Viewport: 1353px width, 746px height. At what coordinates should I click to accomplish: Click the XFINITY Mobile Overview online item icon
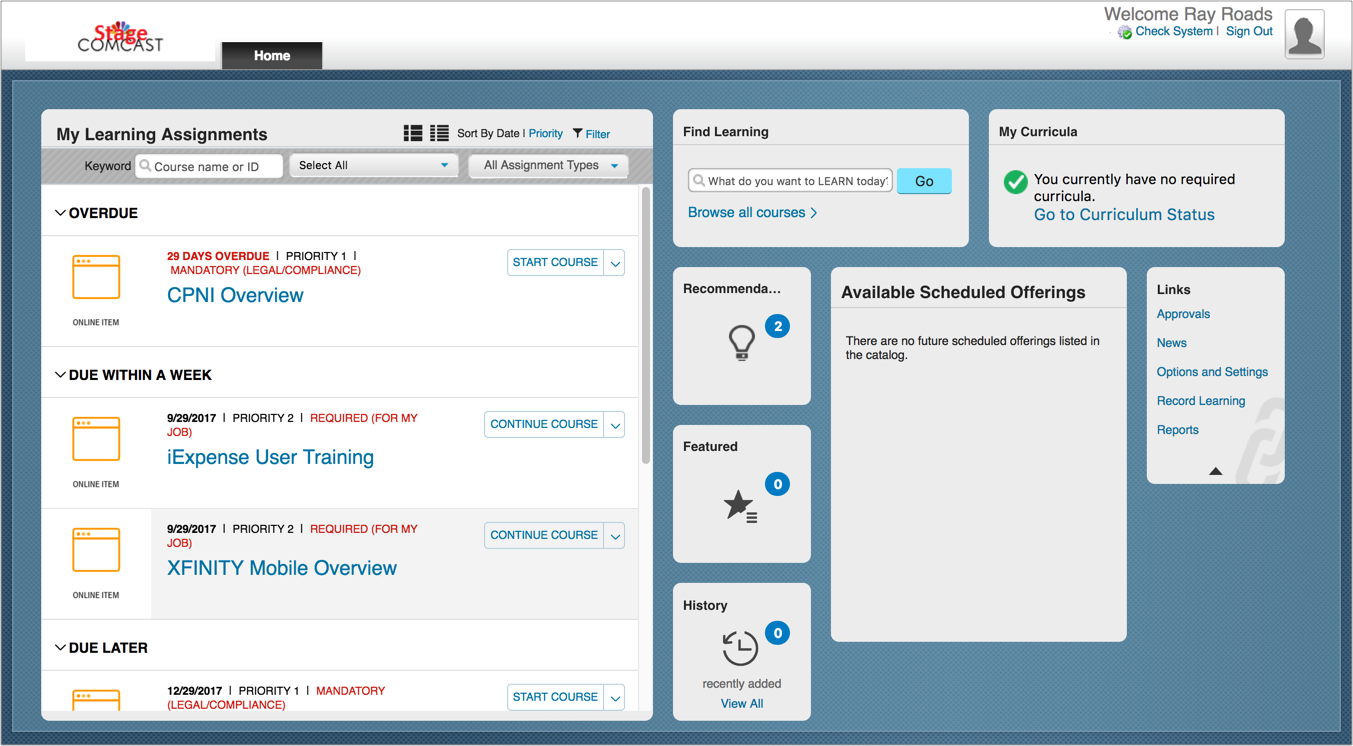point(96,550)
